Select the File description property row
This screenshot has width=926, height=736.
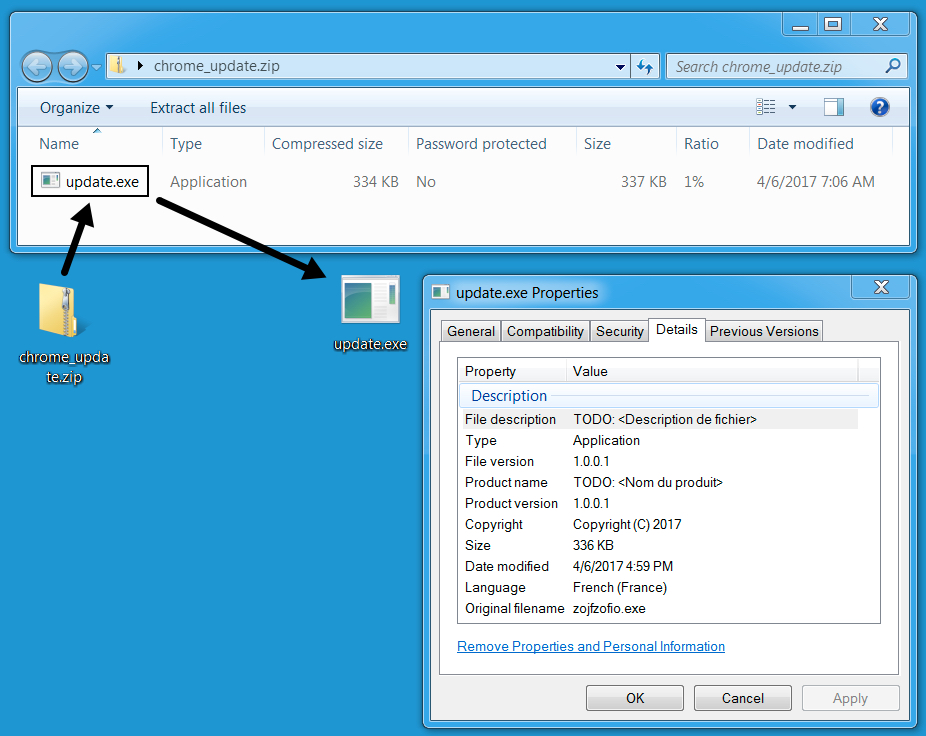(659, 419)
